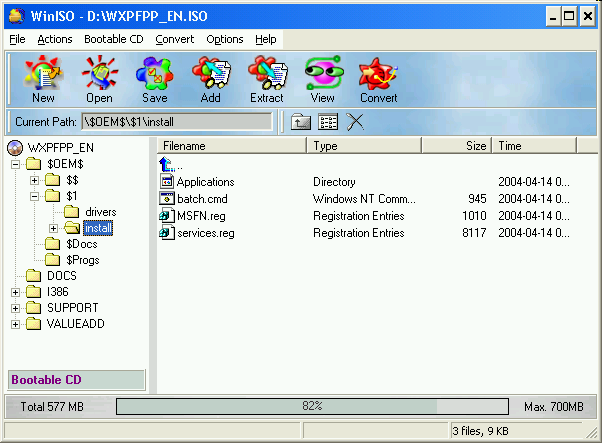This screenshot has width=602, height=443.
Task: Open the Help menu
Action: (x=266, y=39)
